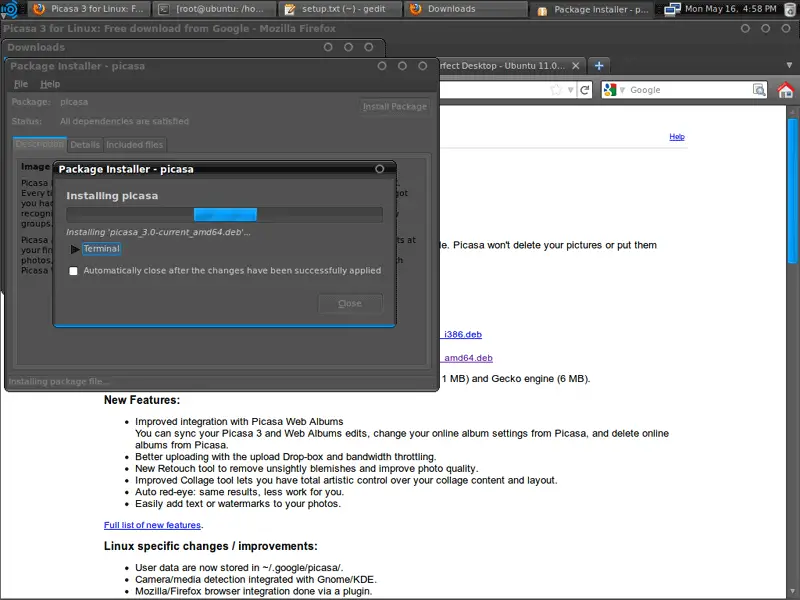Click the All dependencies are satisfied status text
Screen dimensions: 800x600
(124, 121)
